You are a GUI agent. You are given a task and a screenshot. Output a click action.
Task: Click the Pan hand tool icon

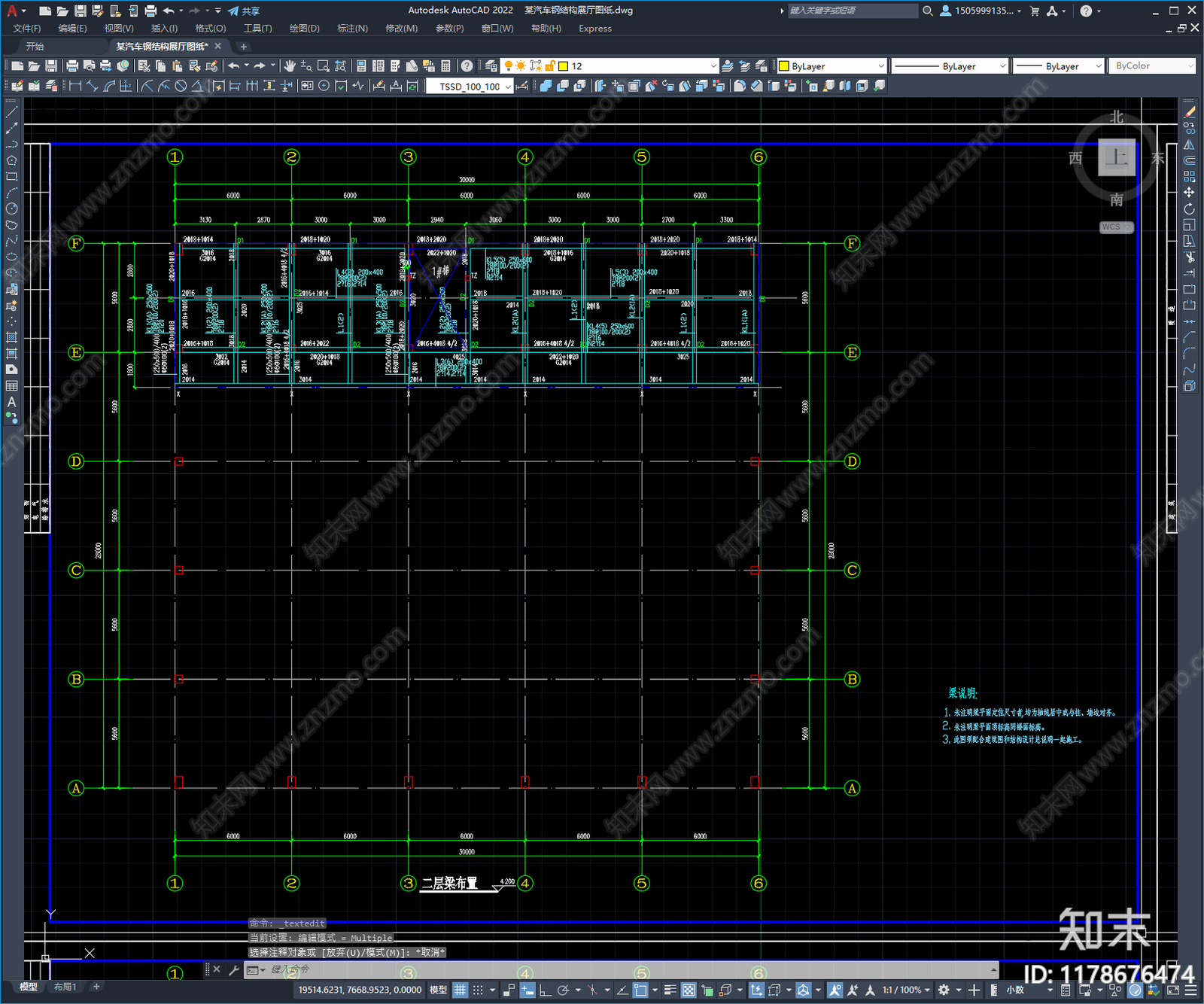289,66
